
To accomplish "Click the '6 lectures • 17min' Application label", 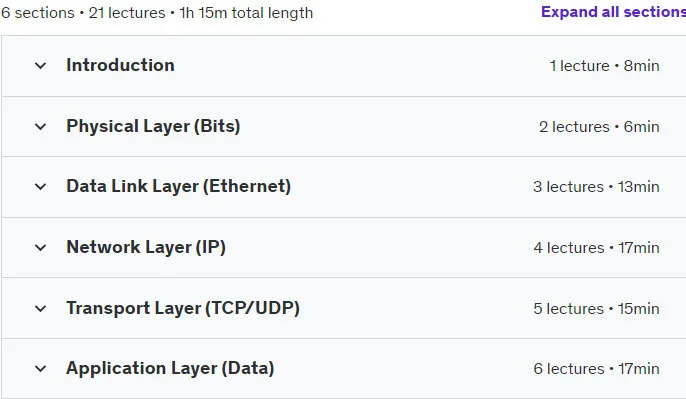I will 596,369.
